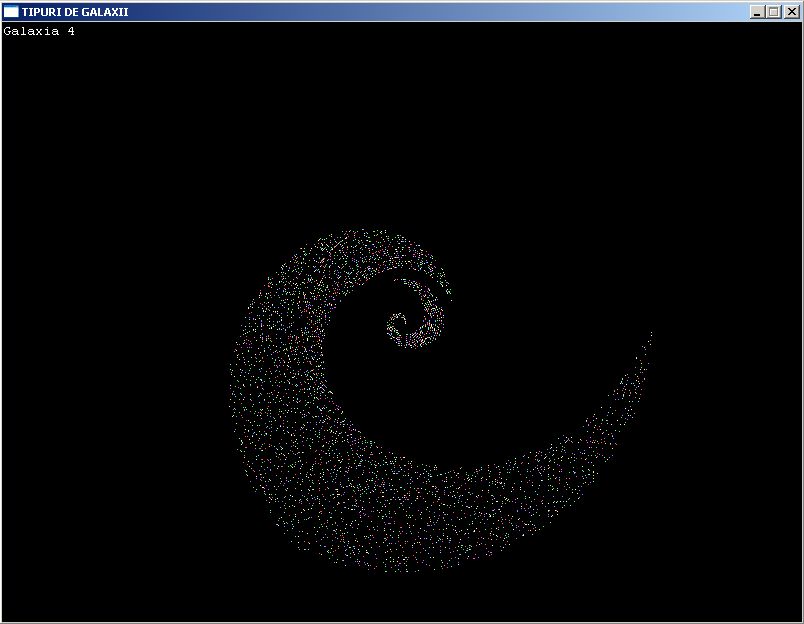Maximize the TIPURI DE GALAXII window
The image size is (804, 624).
tap(774, 12)
